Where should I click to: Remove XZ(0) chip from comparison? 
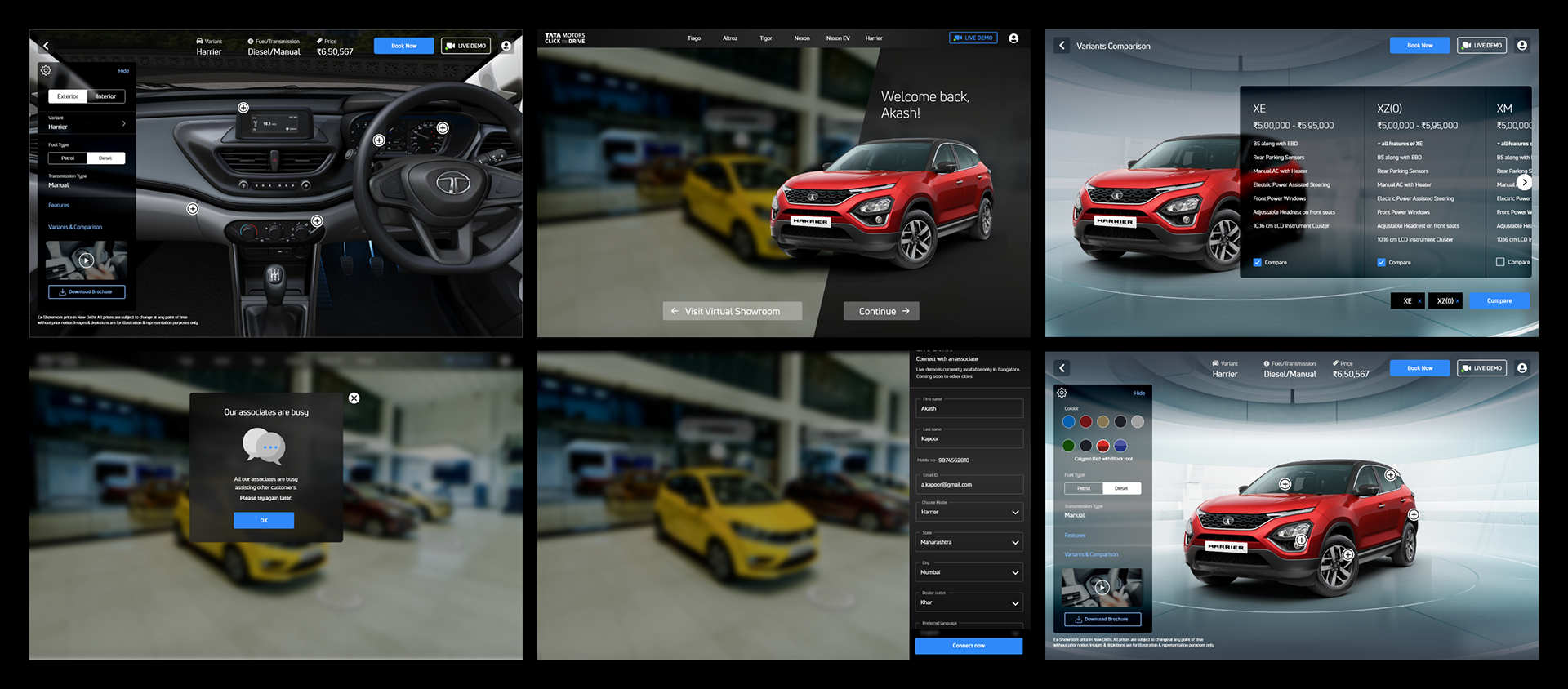click(x=1457, y=301)
